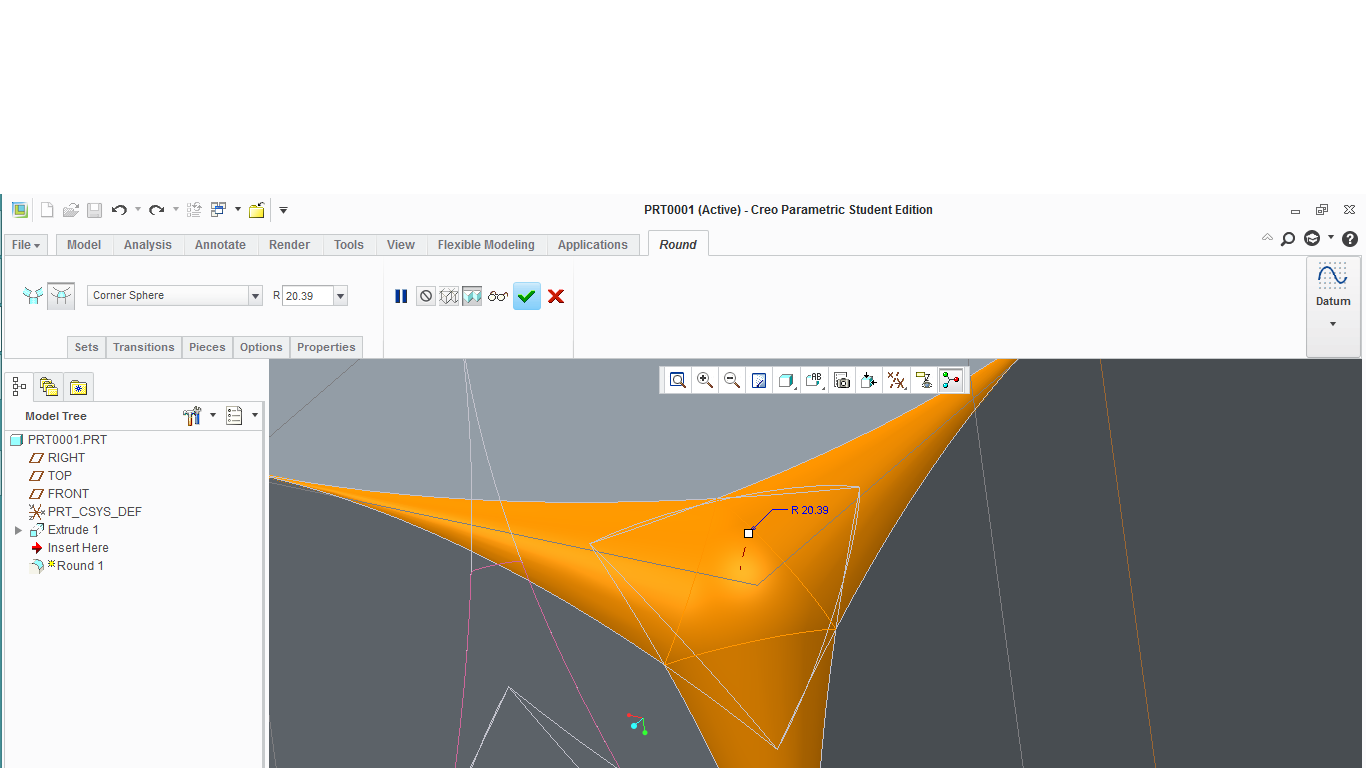The image size is (1366, 768).
Task: Expand the Extrude 1 feature
Action: tap(18, 530)
